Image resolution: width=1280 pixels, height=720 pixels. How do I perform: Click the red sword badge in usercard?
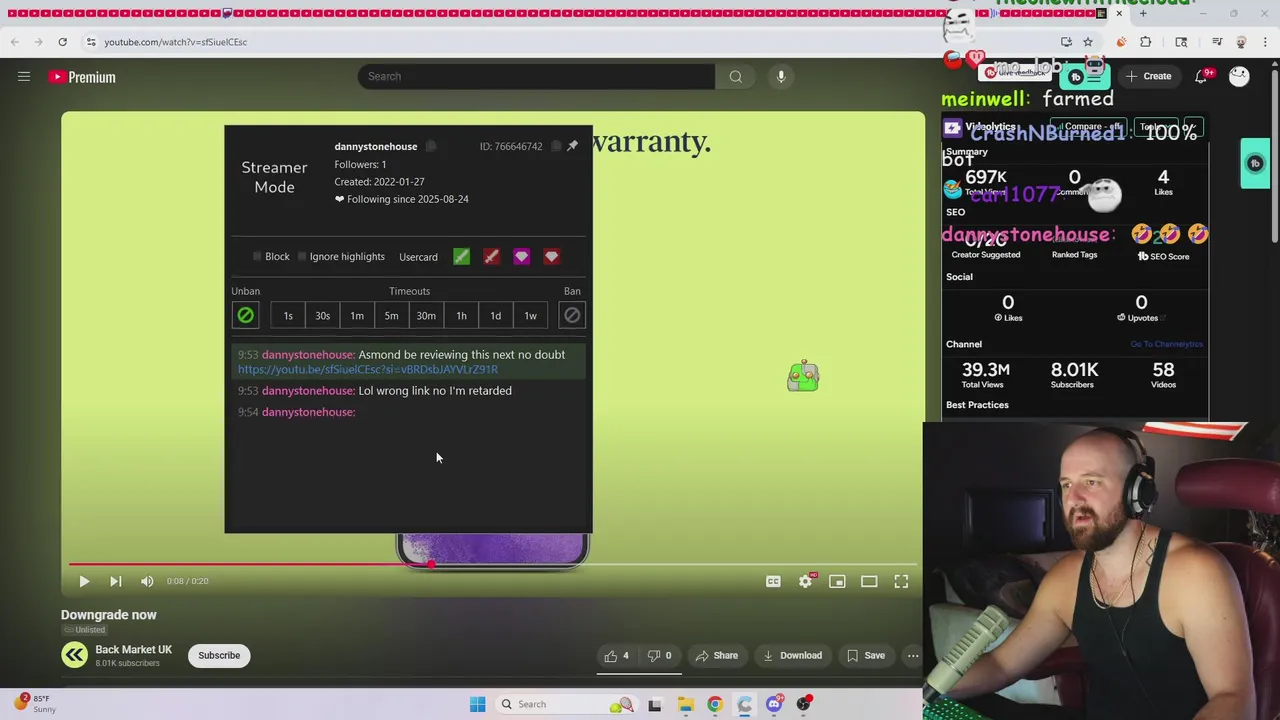(491, 257)
